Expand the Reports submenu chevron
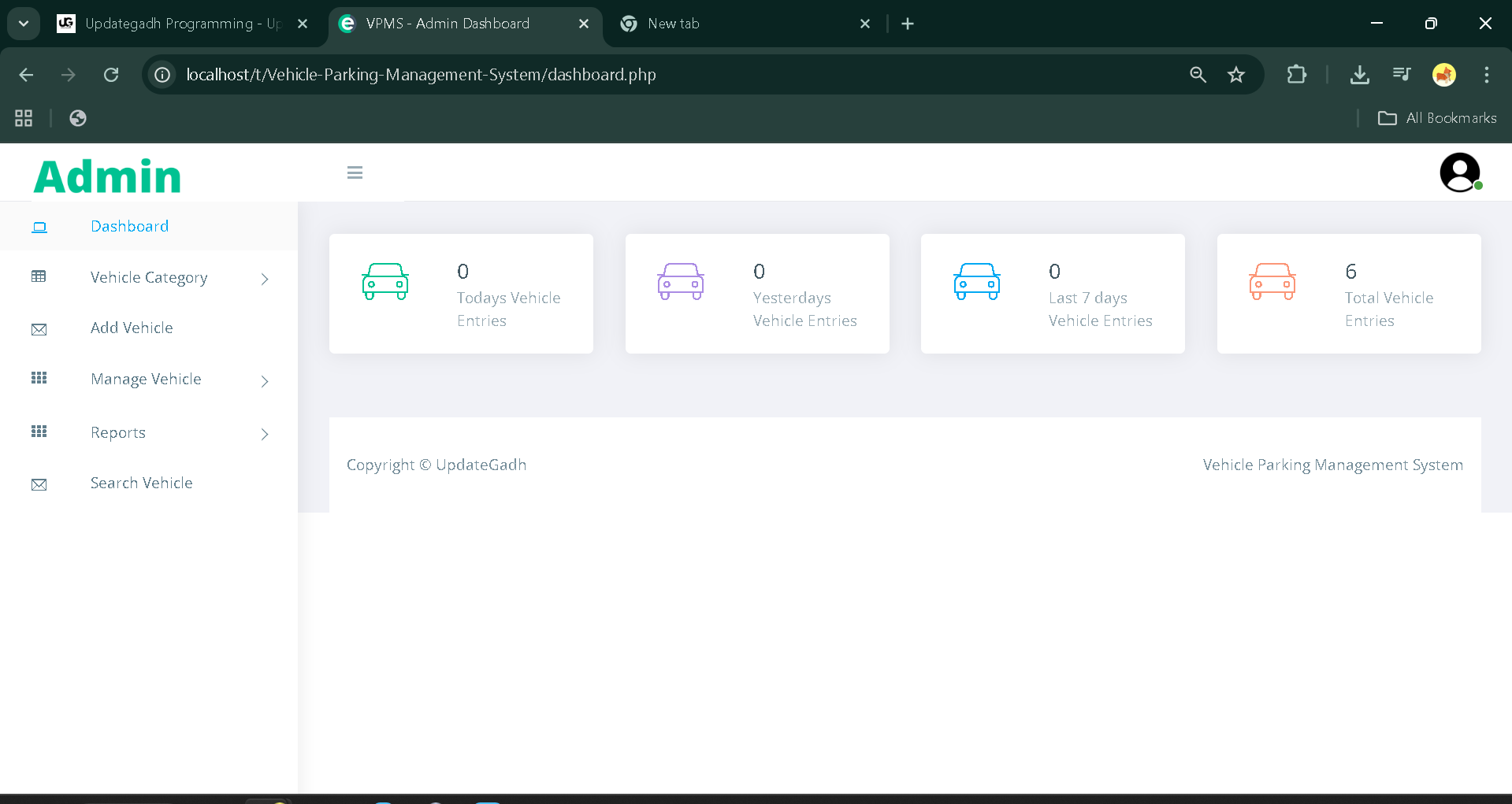Screen dimensions: 1512x804 (265, 434)
